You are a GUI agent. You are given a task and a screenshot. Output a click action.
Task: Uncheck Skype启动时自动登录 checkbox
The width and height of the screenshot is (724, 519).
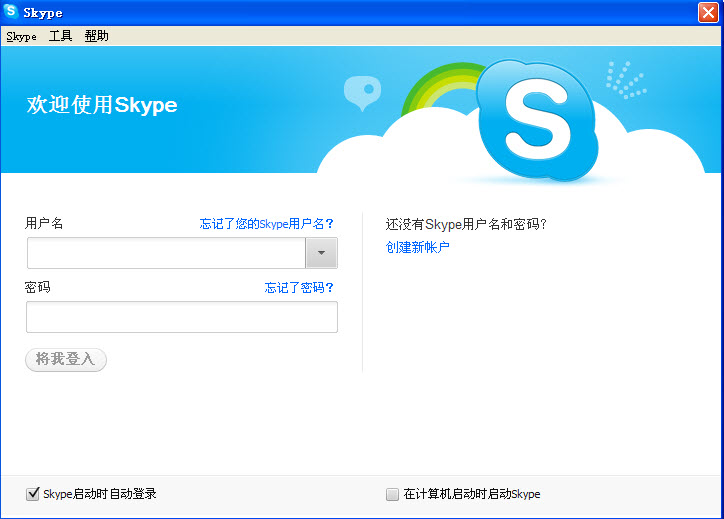click(32, 494)
